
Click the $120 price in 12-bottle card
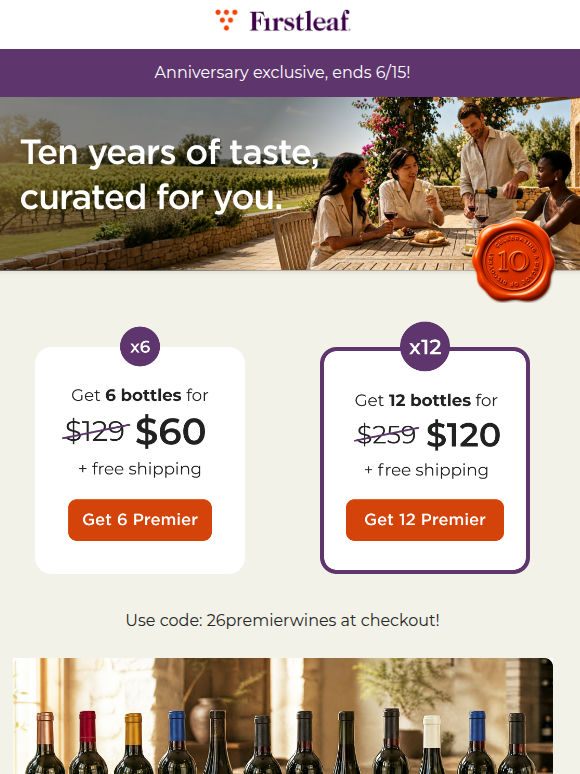click(x=464, y=434)
